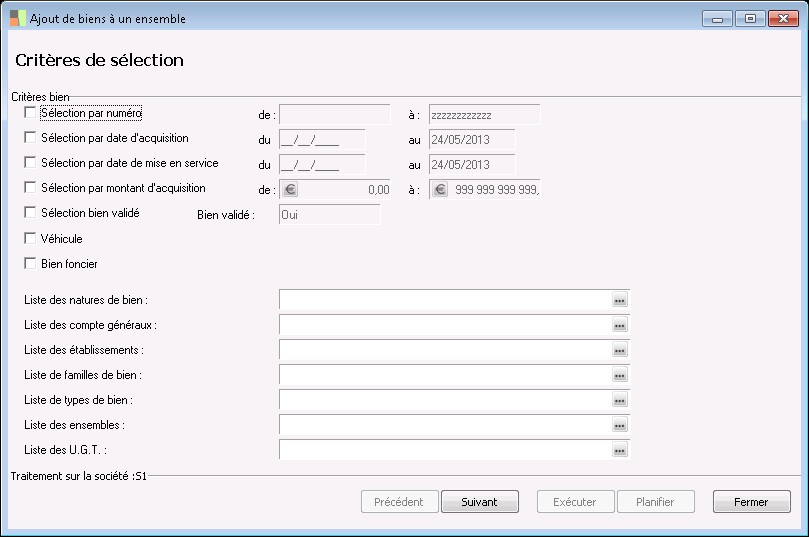The image size is (809, 537).
Task: Minimize the Ajout de biens window
Action: click(x=717, y=19)
